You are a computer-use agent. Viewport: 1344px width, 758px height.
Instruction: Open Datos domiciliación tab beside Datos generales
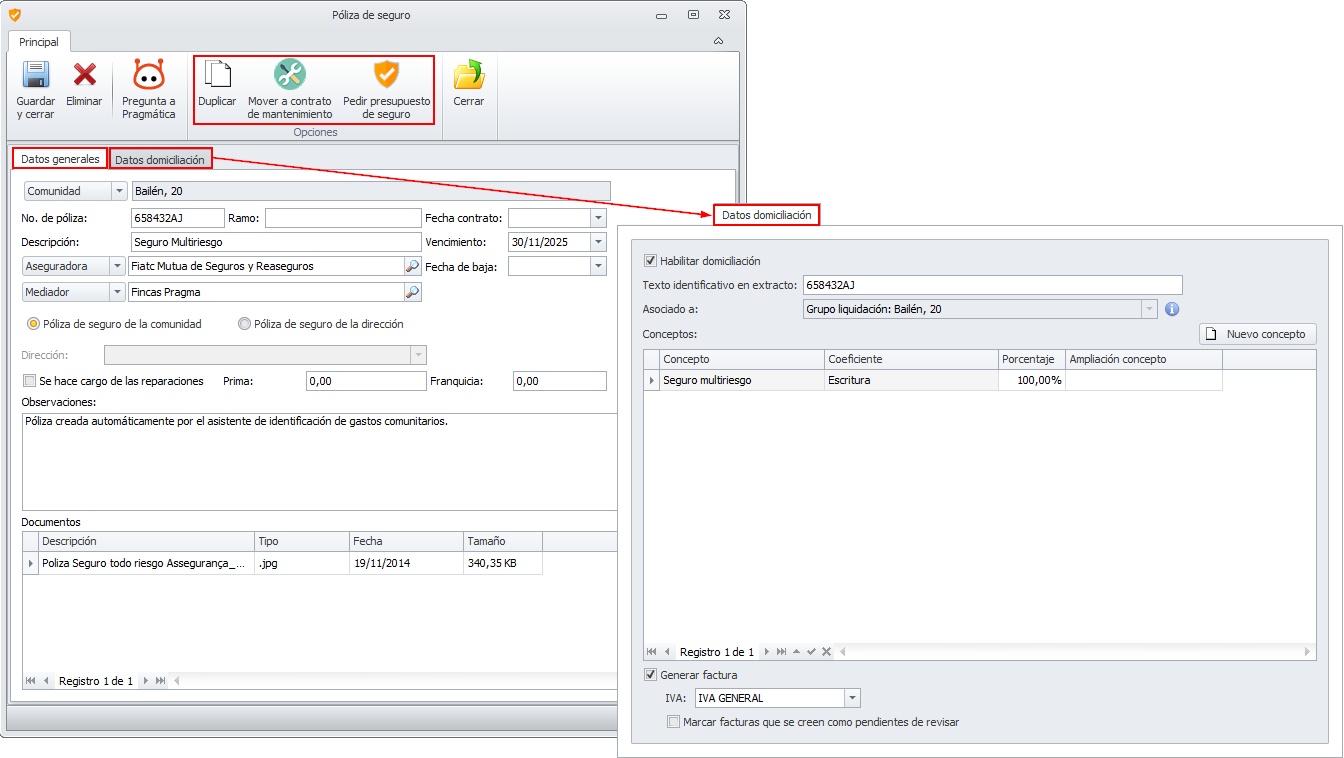[160, 160]
